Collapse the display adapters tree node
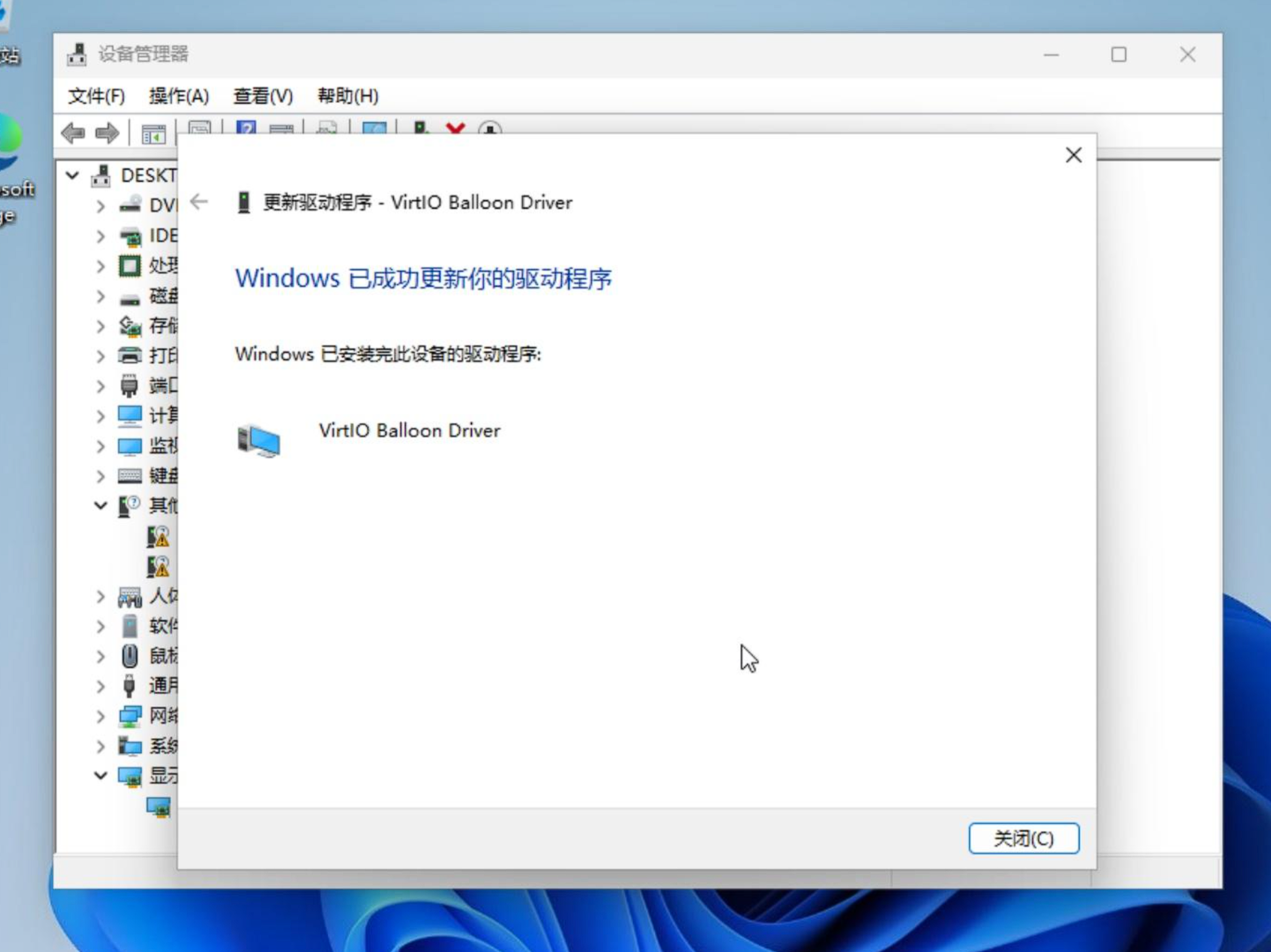The image size is (1271, 952). coord(100,775)
